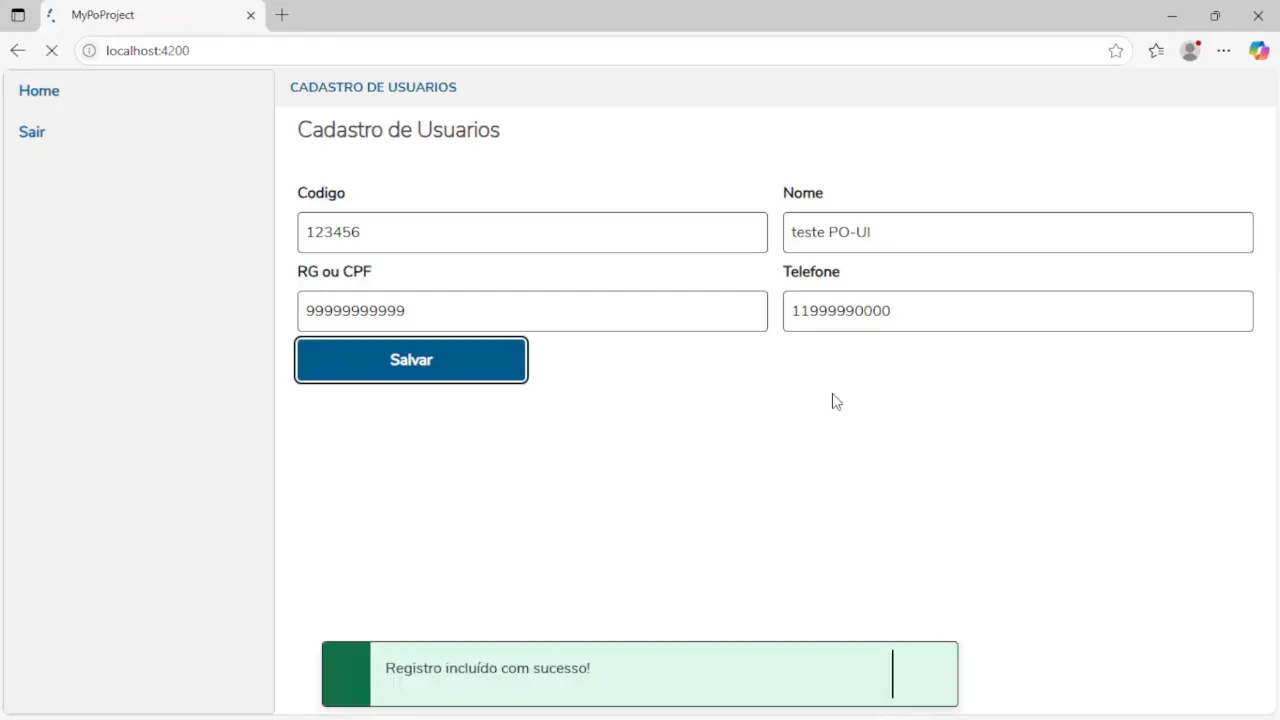Select the MyPoProject browser tab
Image resolution: width=1280 pixels, height=720 pixels.
coord(140,15)
